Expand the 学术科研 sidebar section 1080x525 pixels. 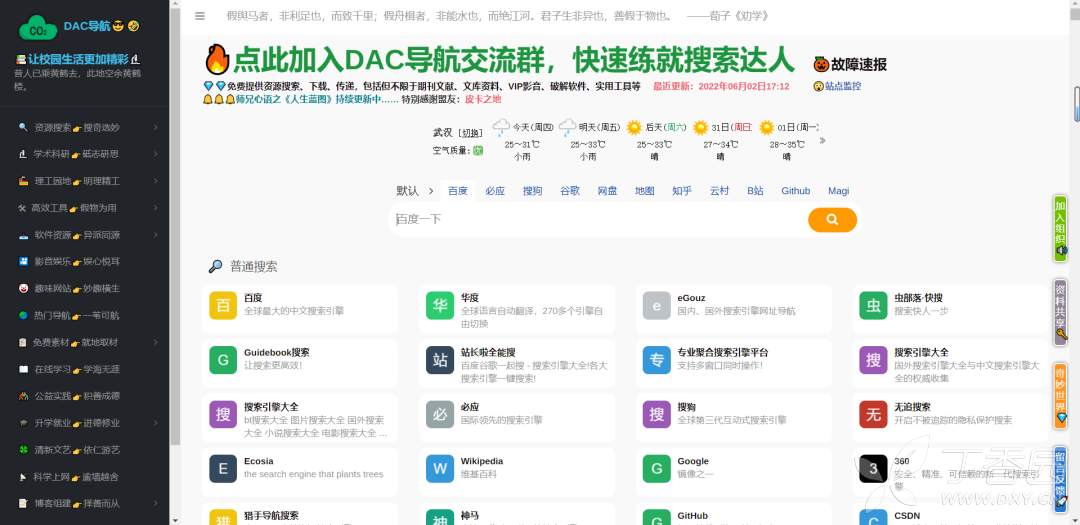(x=88, y=154)
